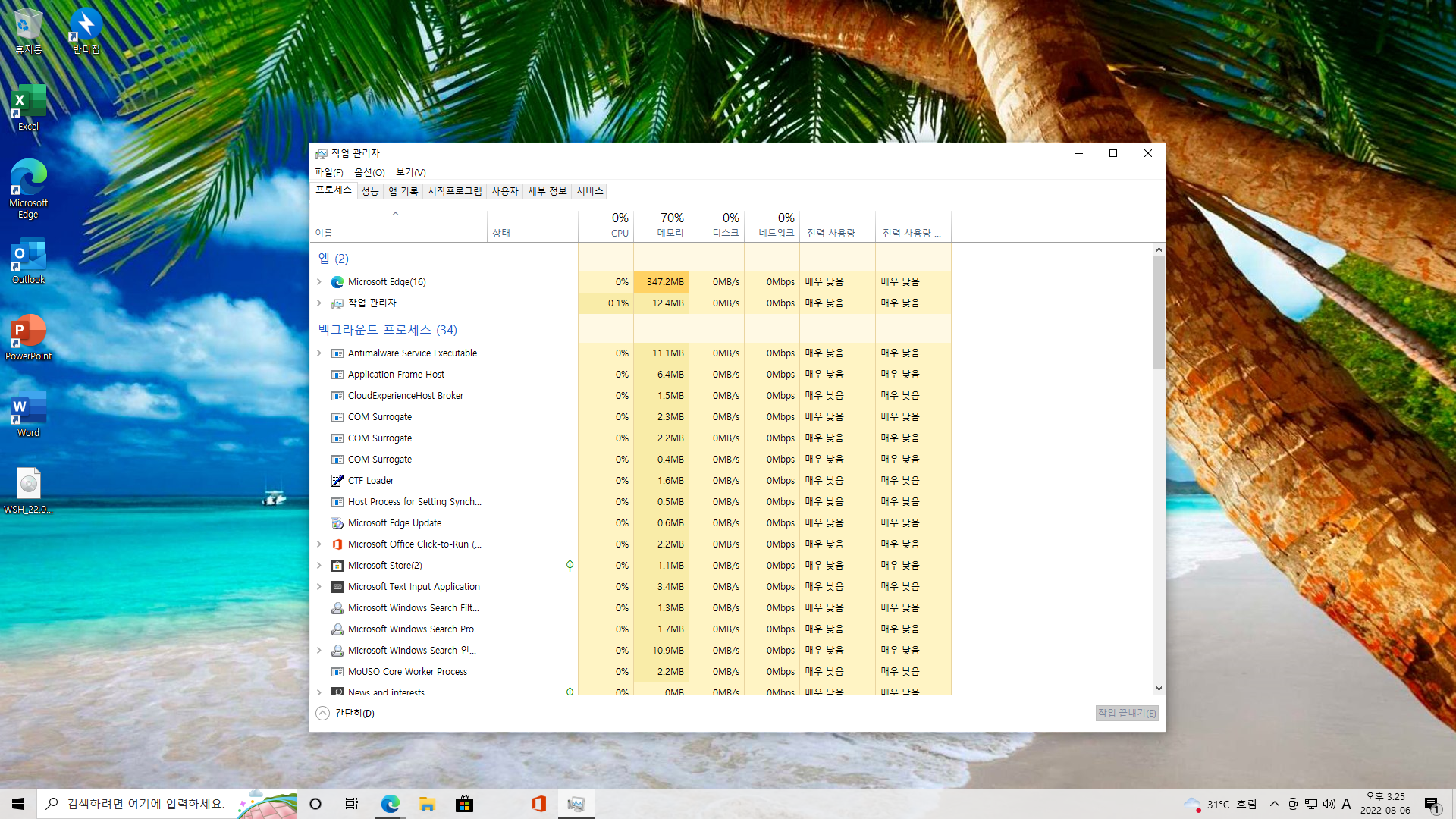Open the PowerPoint desktop shortcut

tap(28, 338)
